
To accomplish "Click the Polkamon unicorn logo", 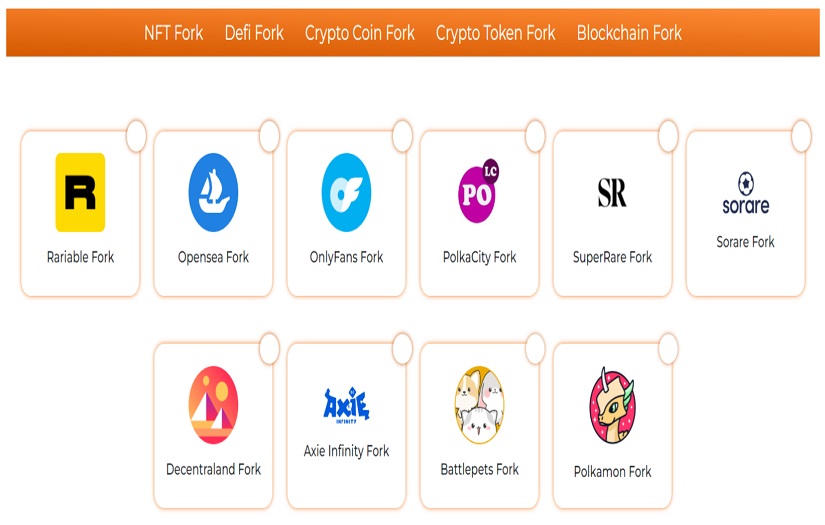I will click(612, 405).
